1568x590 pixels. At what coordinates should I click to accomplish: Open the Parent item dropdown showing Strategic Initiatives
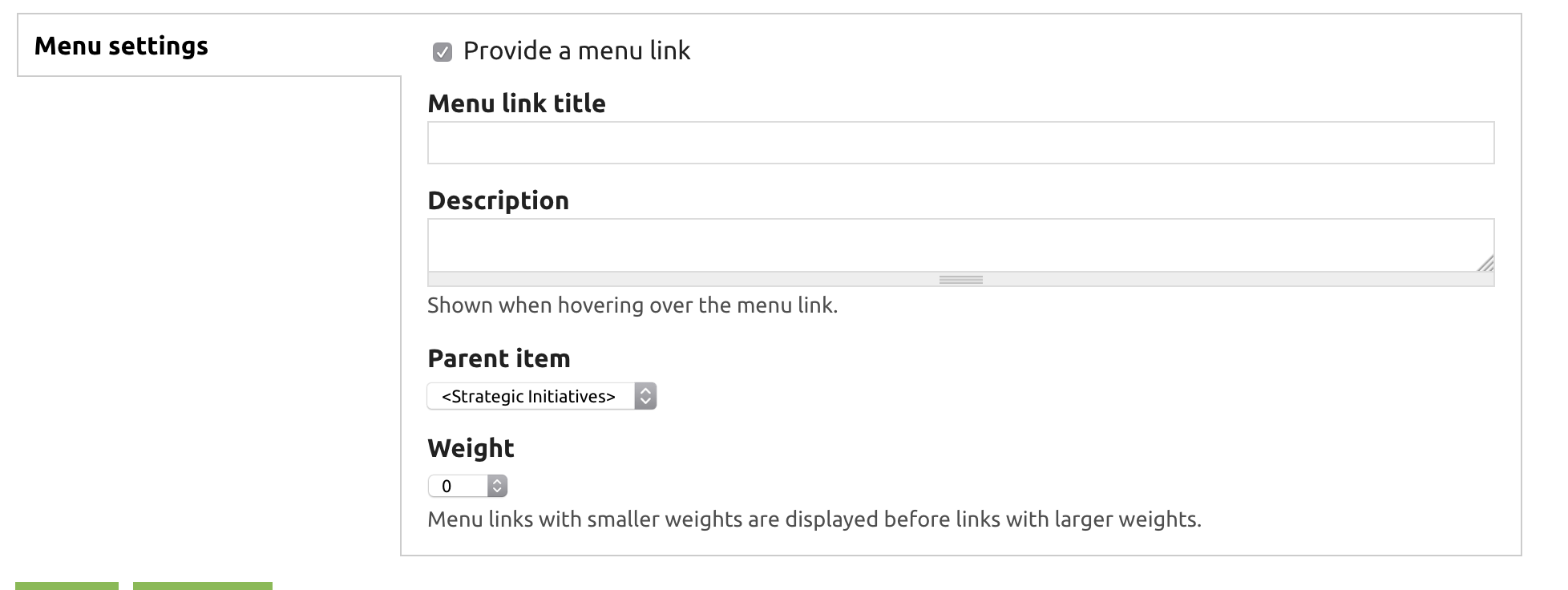click(541, 397)
